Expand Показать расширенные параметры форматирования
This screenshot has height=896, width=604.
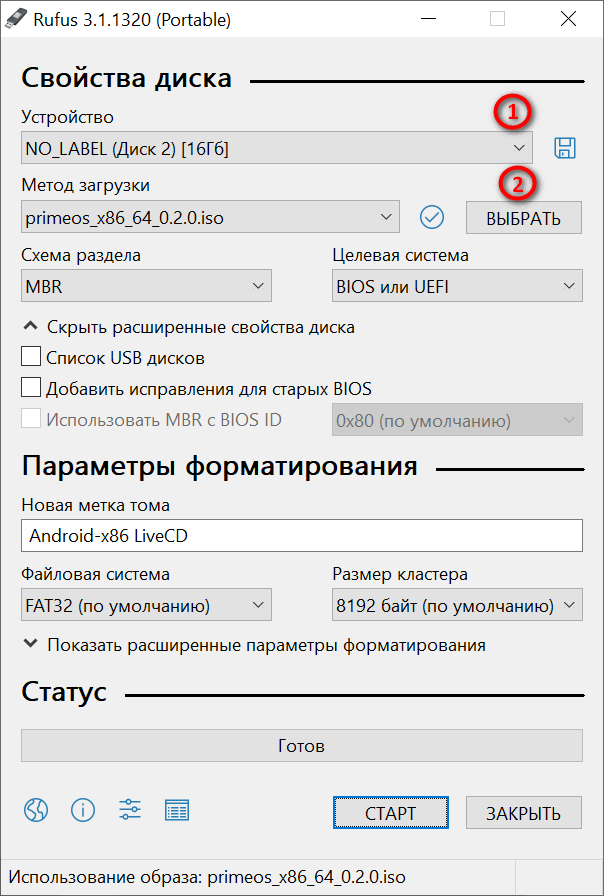coord(254,645)
